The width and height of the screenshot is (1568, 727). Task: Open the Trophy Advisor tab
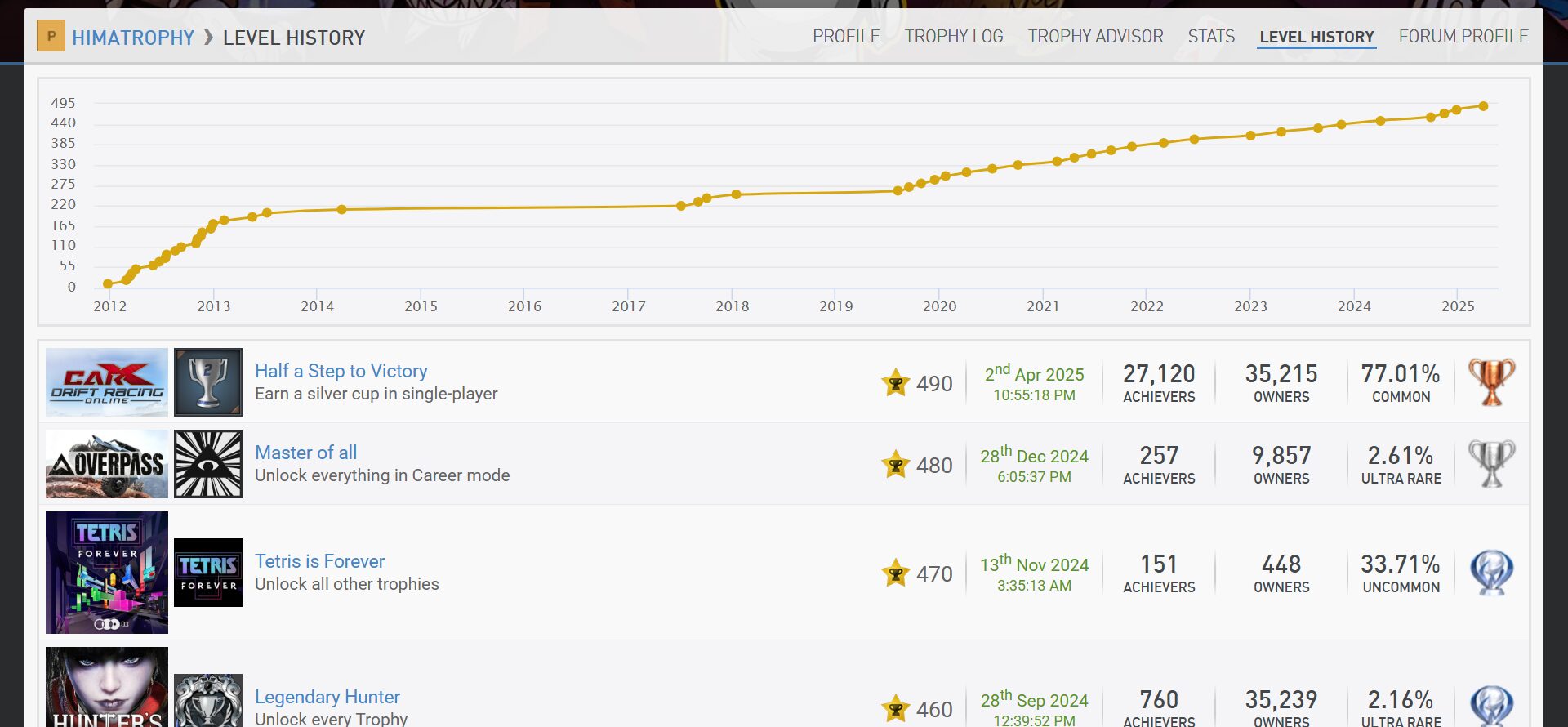coord(1095,36)
